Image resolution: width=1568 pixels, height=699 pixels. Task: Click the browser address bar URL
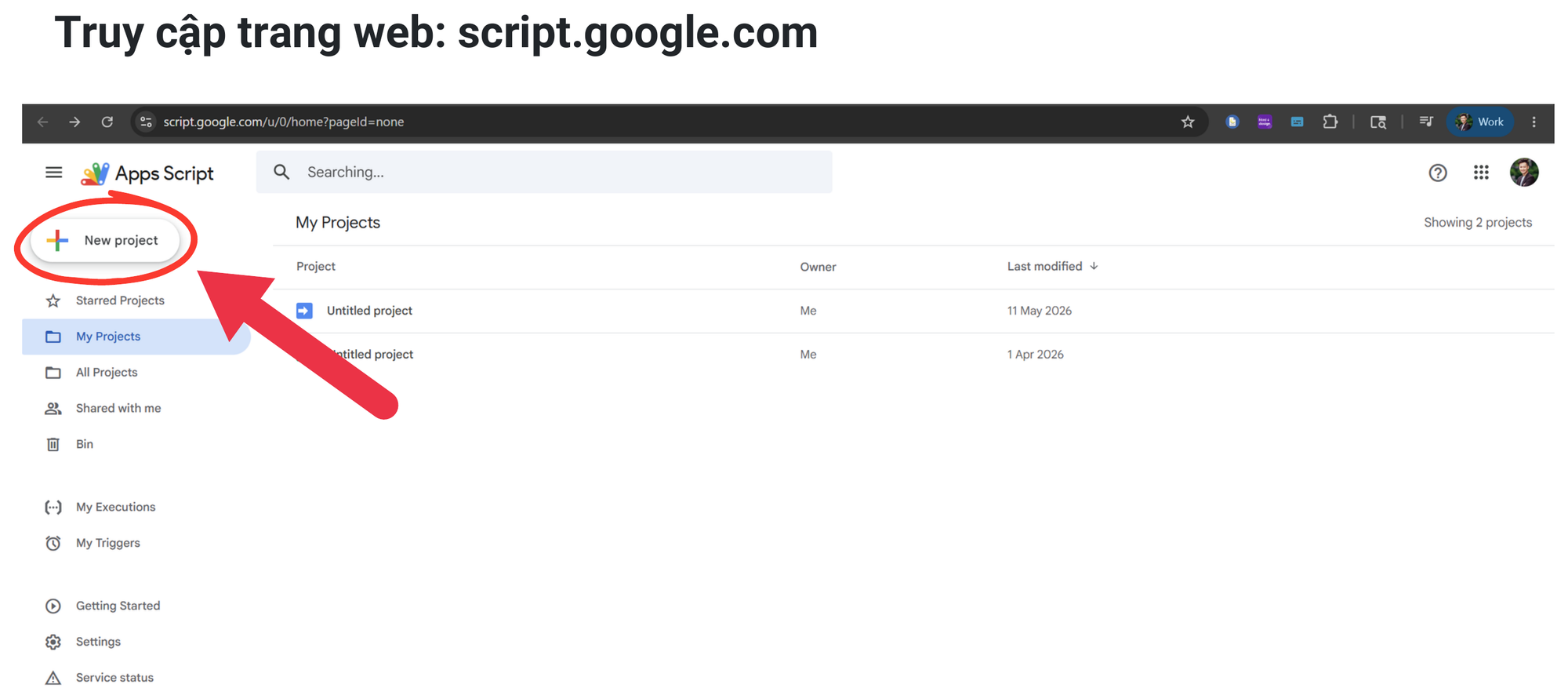(x=284, y=122)
